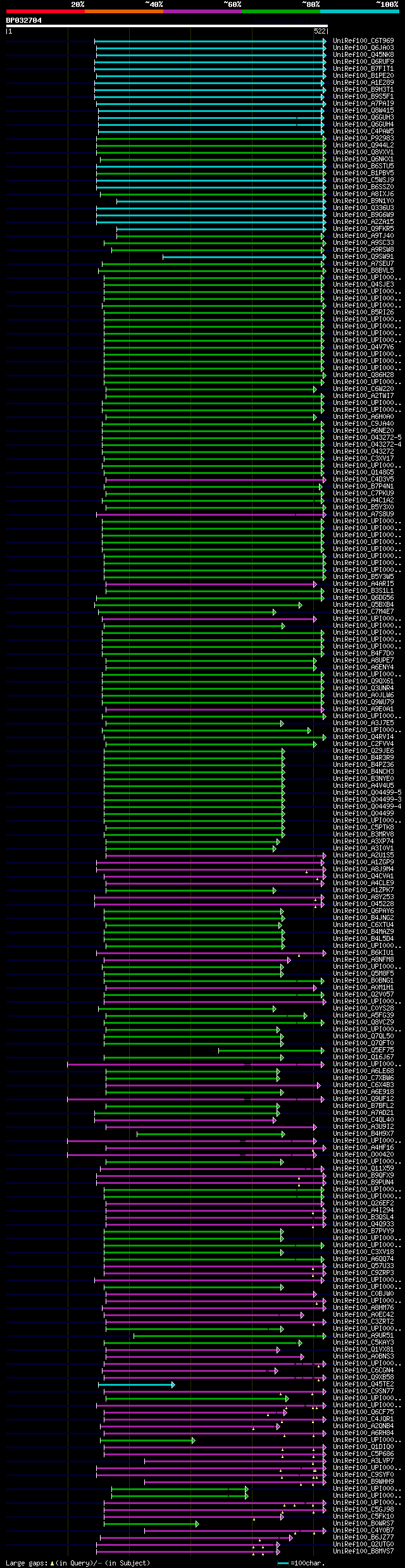Click hit label UniRef100_A9E0A1
This screenshot has width=405, height=1568.
point(363,709)
